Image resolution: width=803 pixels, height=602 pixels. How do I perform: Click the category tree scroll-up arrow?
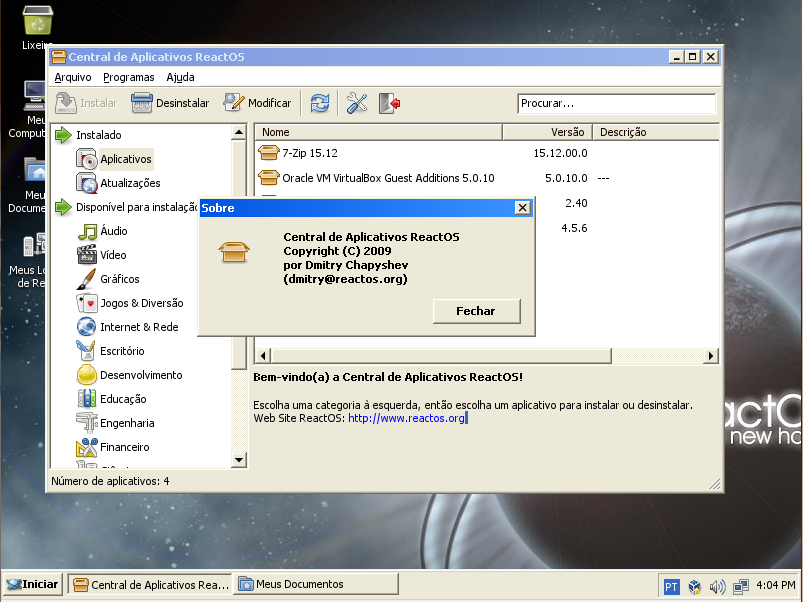click(x=239, y=133)
